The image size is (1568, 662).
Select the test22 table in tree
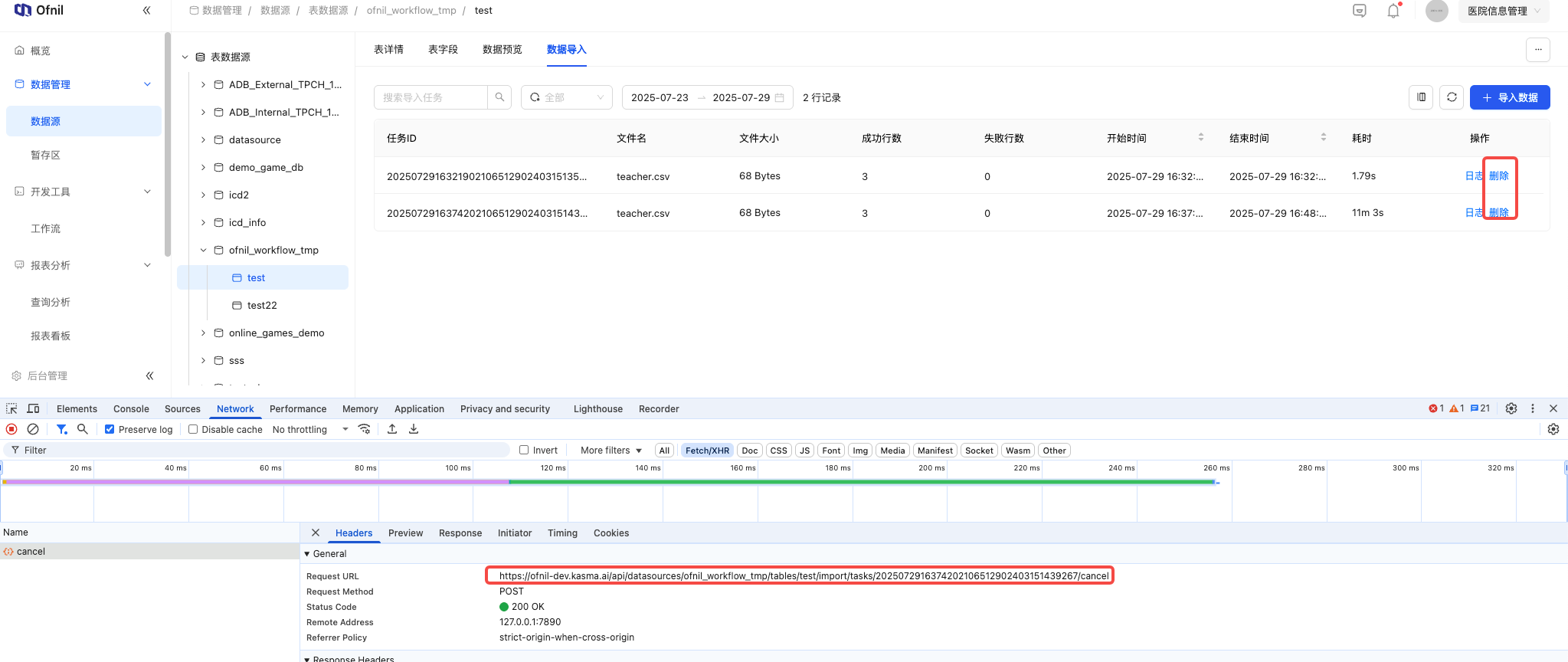click(262, 305)
